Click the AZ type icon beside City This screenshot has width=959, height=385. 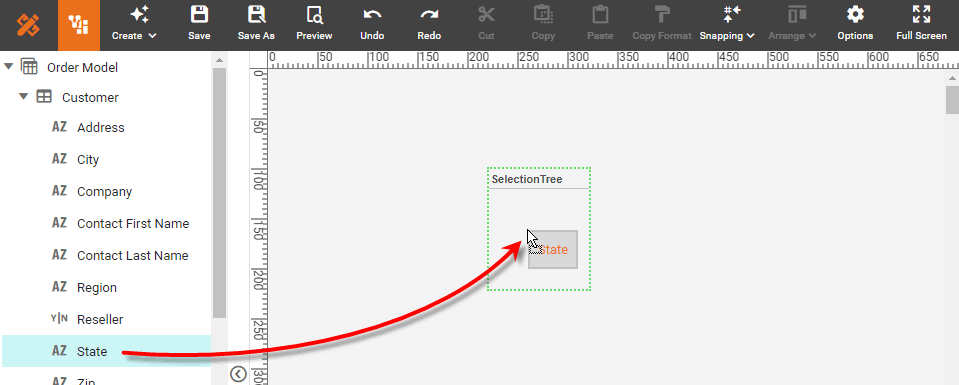coord(59,159)
